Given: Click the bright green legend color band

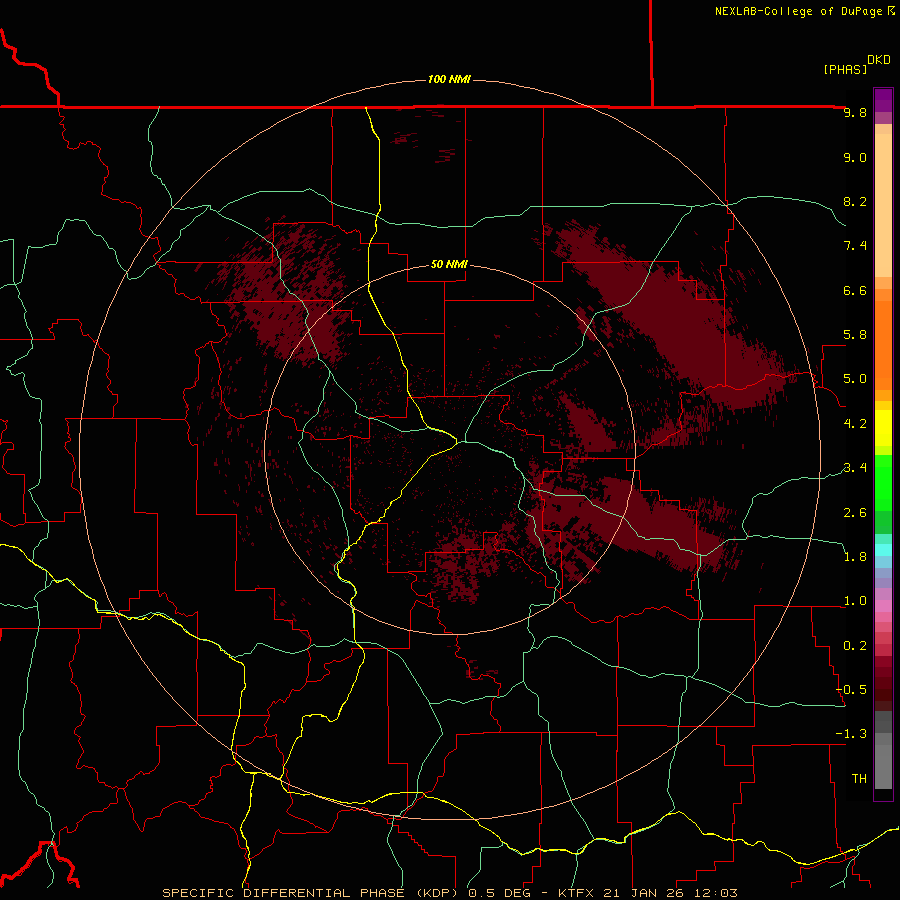Looking at the screenshot, I should 883,483.
